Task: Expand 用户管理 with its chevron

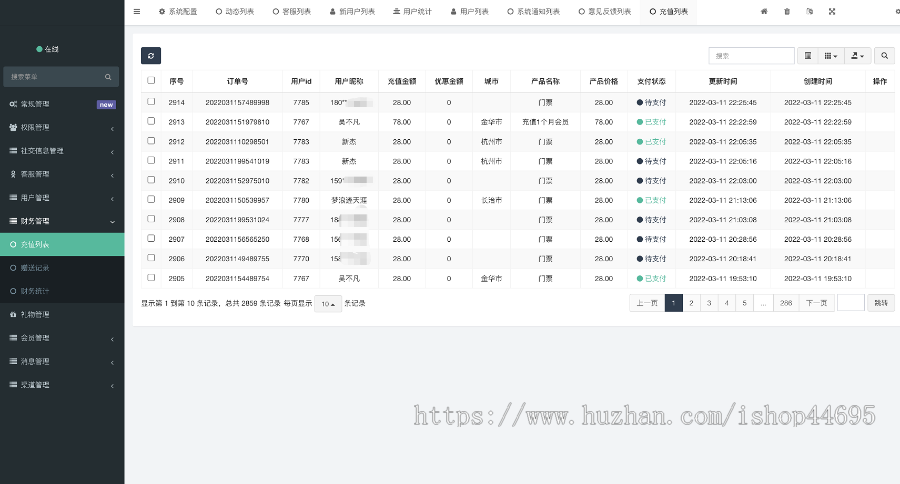Action: (x=112, y=199)
